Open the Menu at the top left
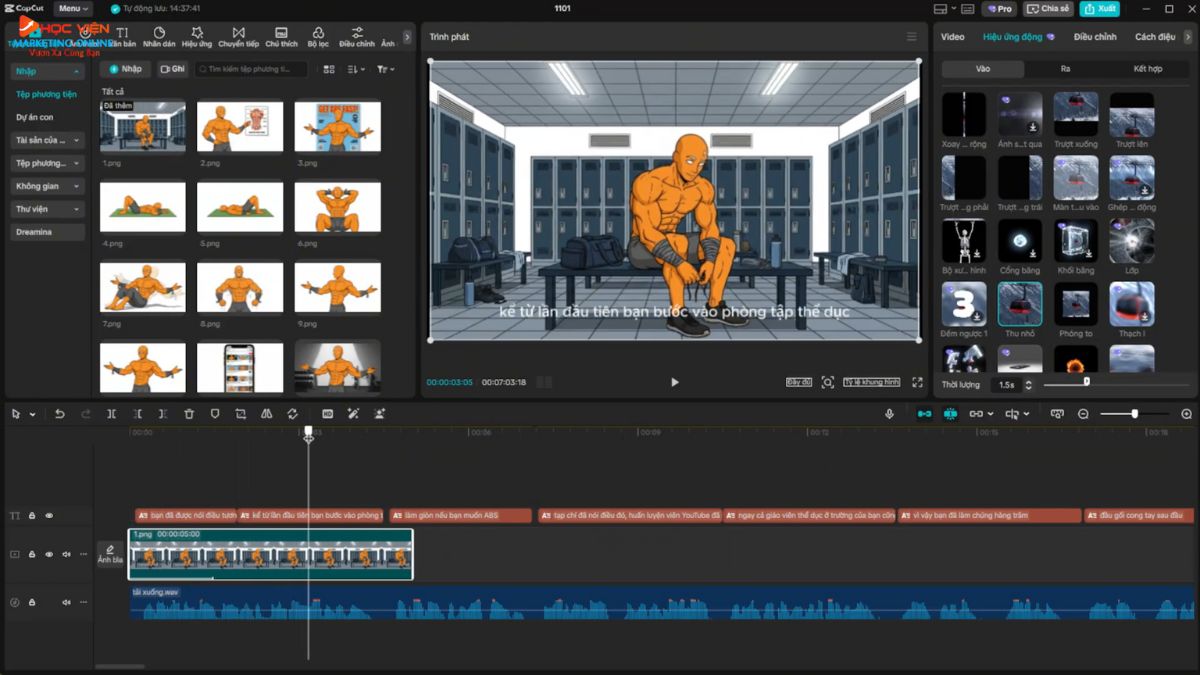 point(73,8)
